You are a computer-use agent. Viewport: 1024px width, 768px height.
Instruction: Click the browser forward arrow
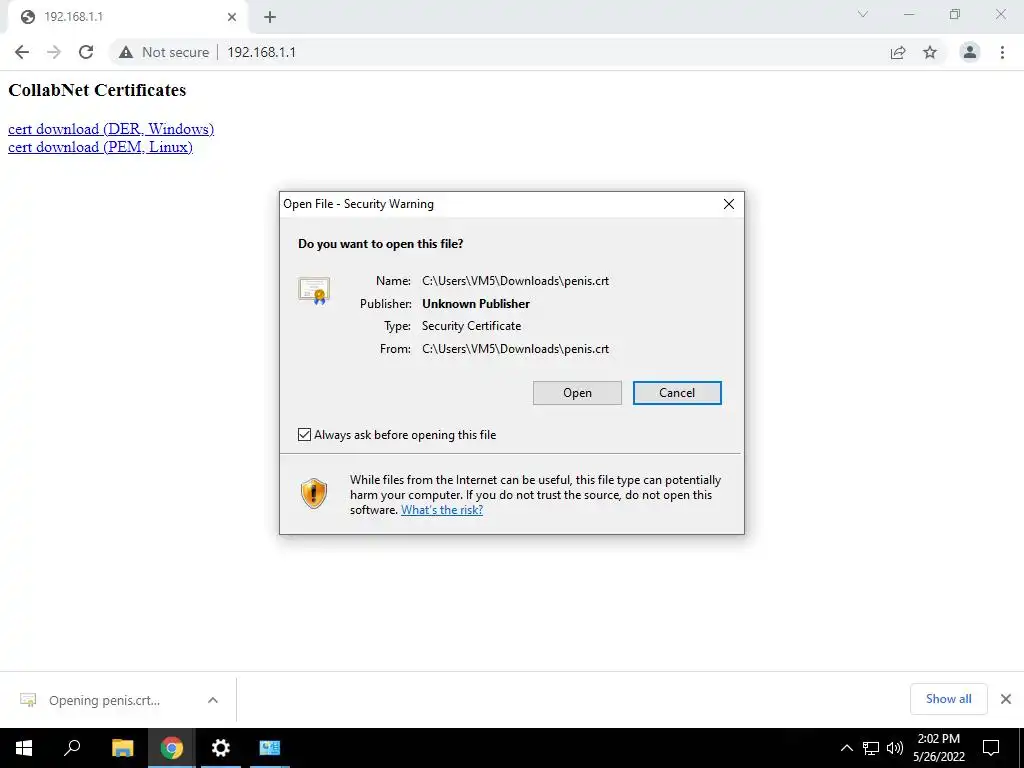click(x=54, y=52)
